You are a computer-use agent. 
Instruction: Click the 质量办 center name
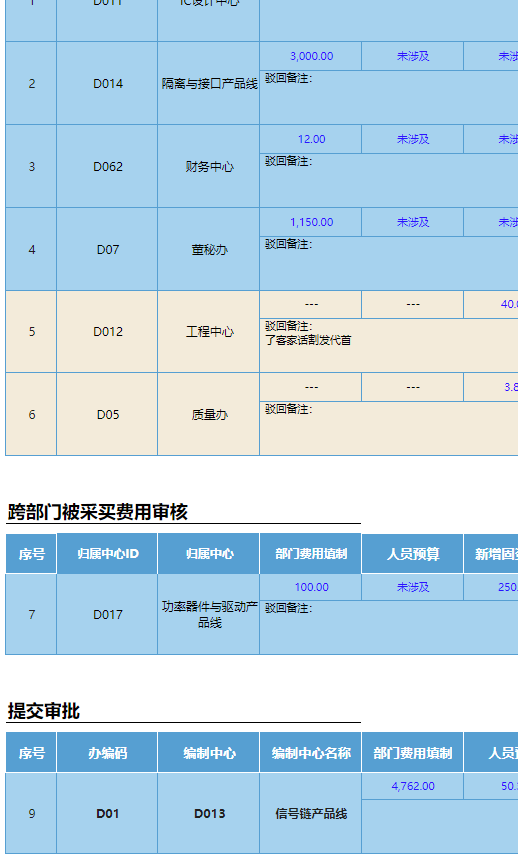point(209,415)
